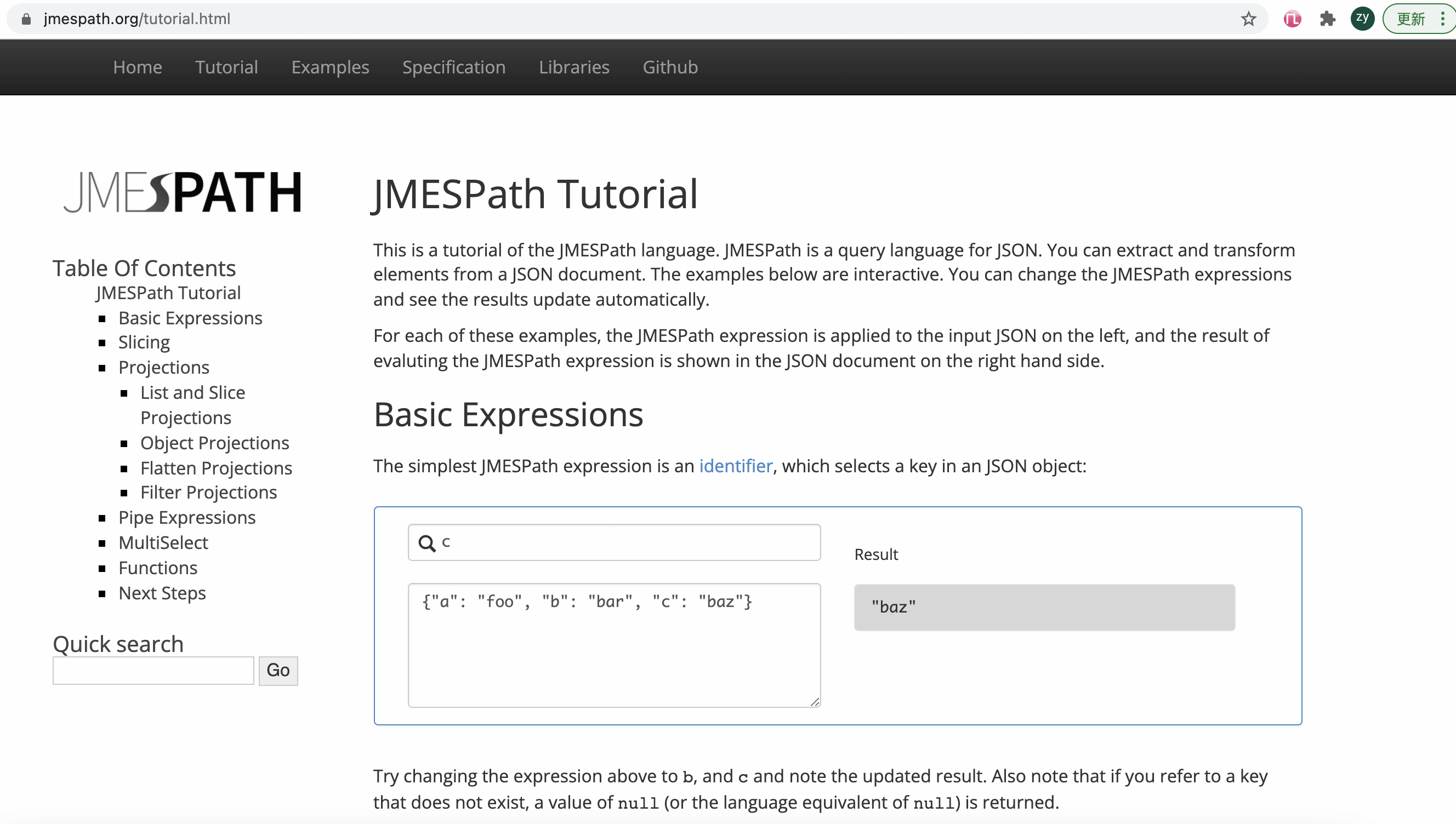Open the Specification navigation item
Screen dimensions: 1456x824
(x=453, y=67)
